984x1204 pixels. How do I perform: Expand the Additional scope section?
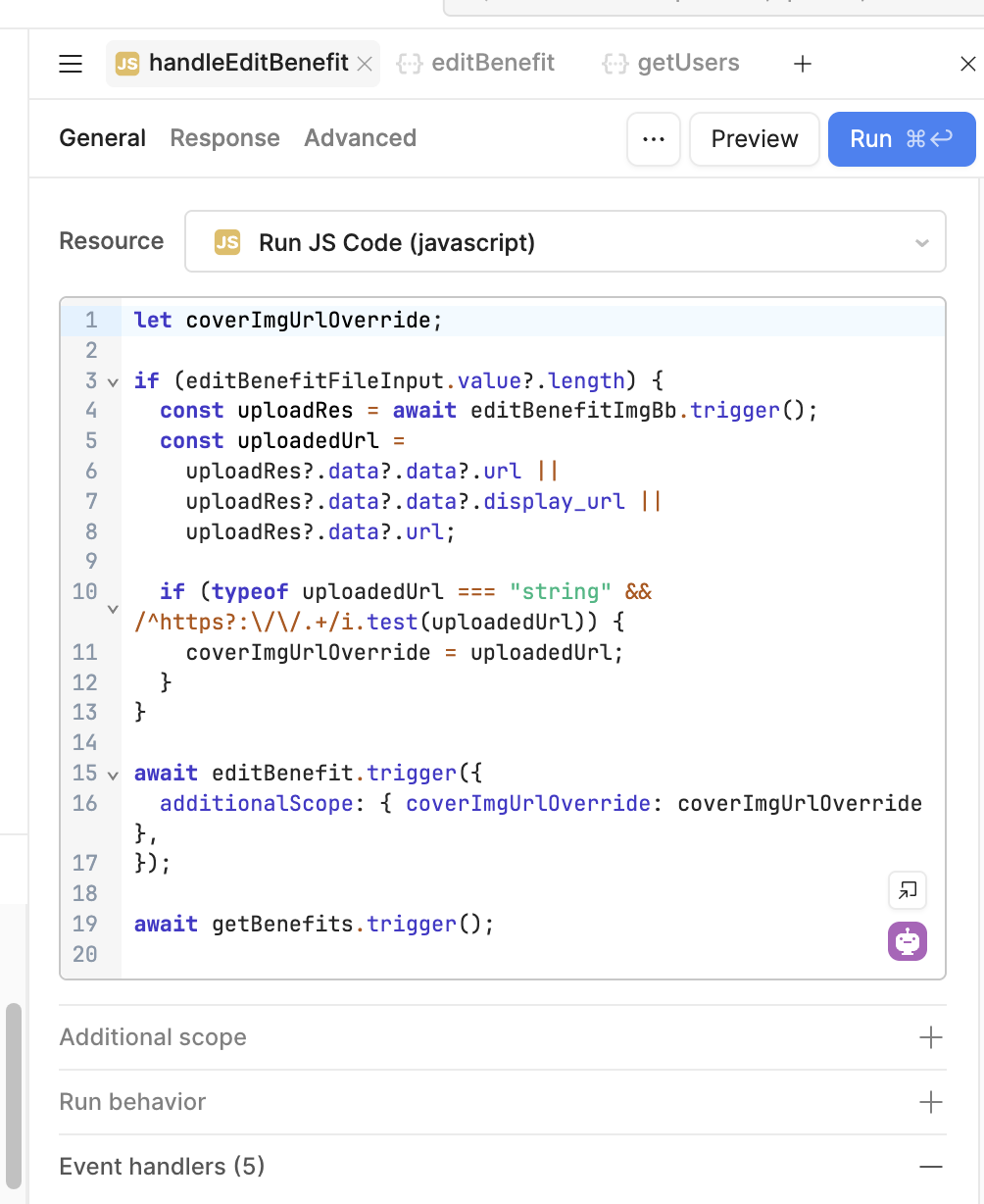click(x=930, y=1037)
